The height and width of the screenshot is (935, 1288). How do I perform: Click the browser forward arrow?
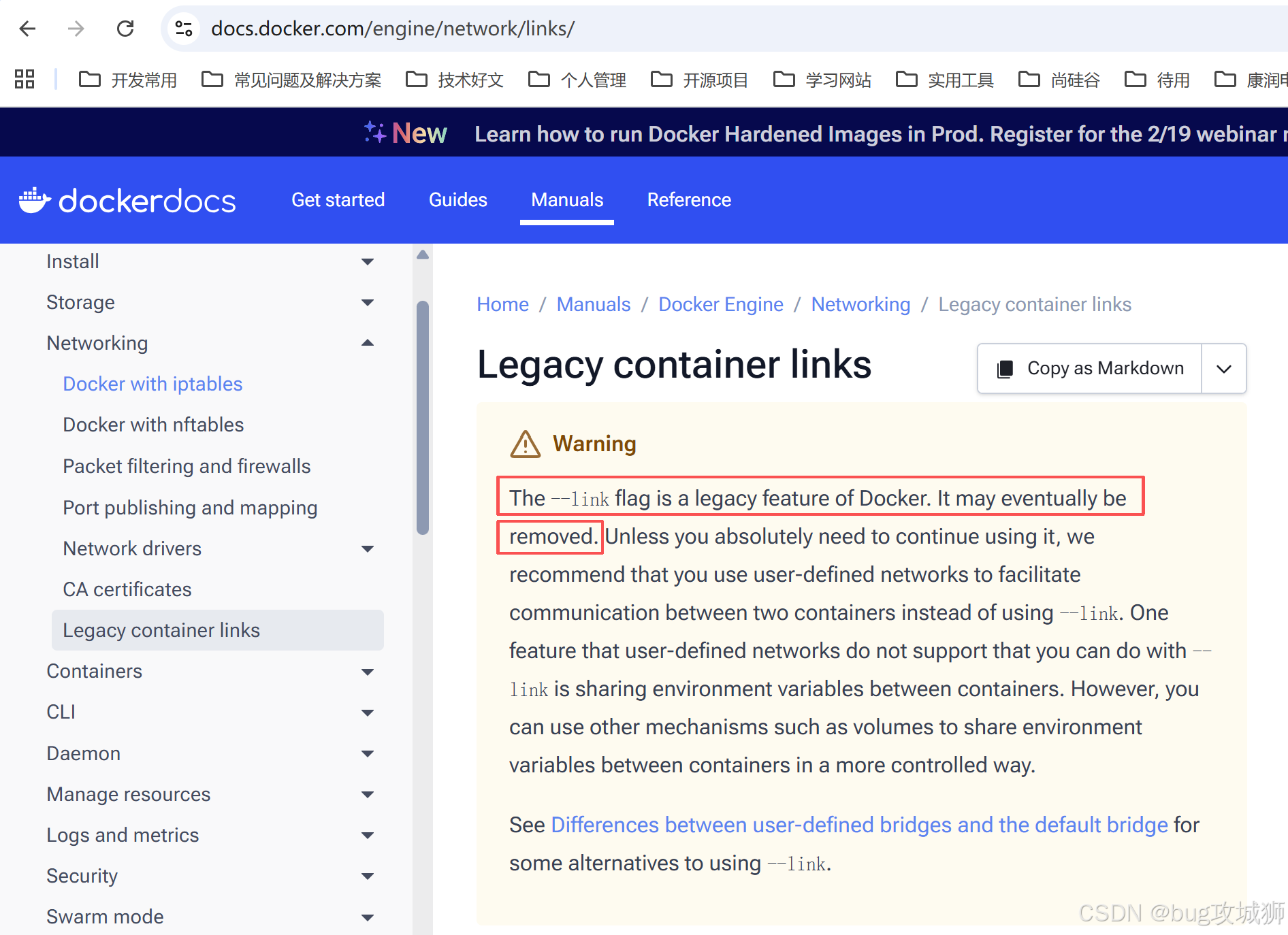pyautogui.click(x=76, y=29)
